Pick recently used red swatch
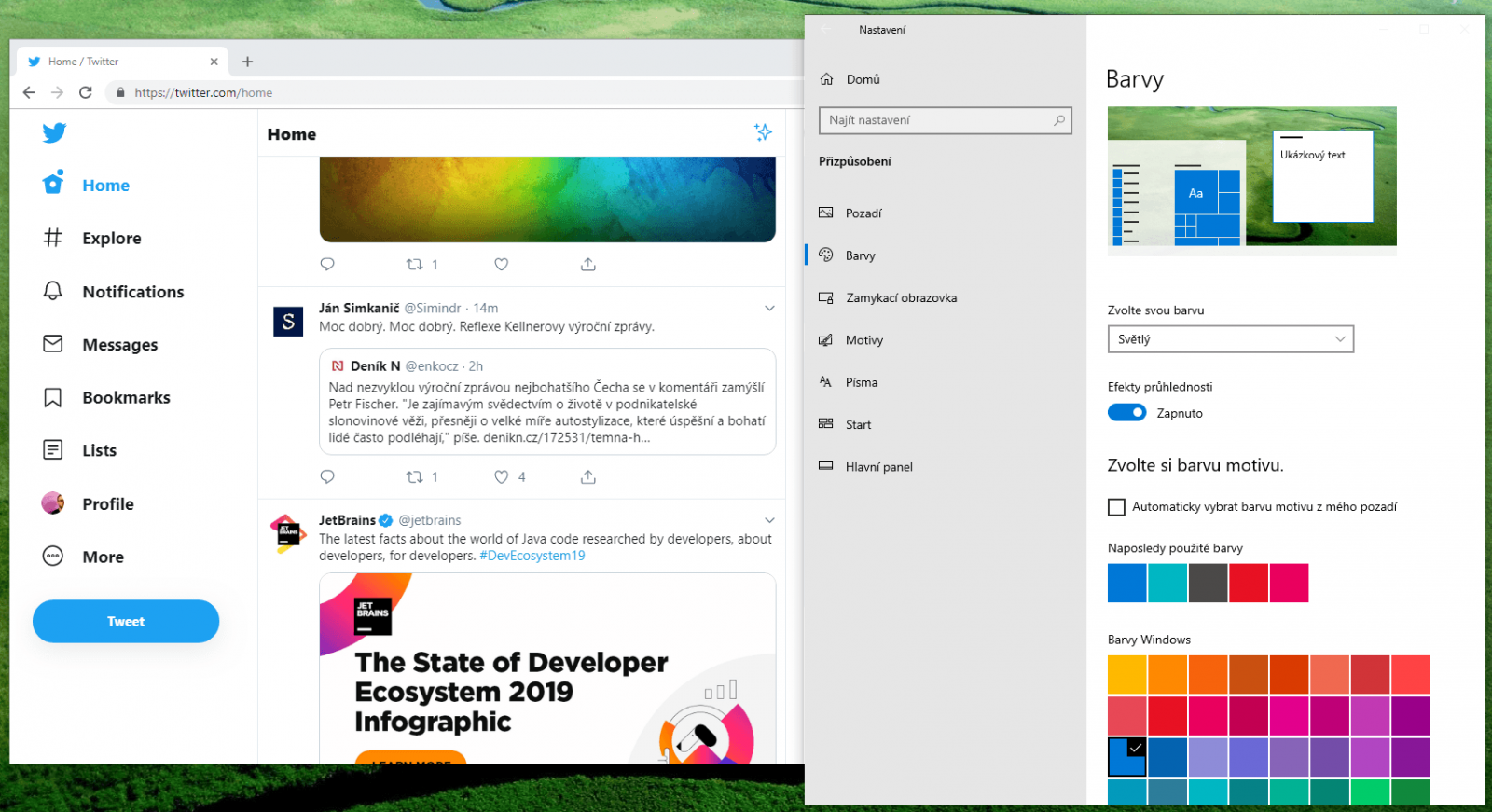 [x=1249, y=583]
